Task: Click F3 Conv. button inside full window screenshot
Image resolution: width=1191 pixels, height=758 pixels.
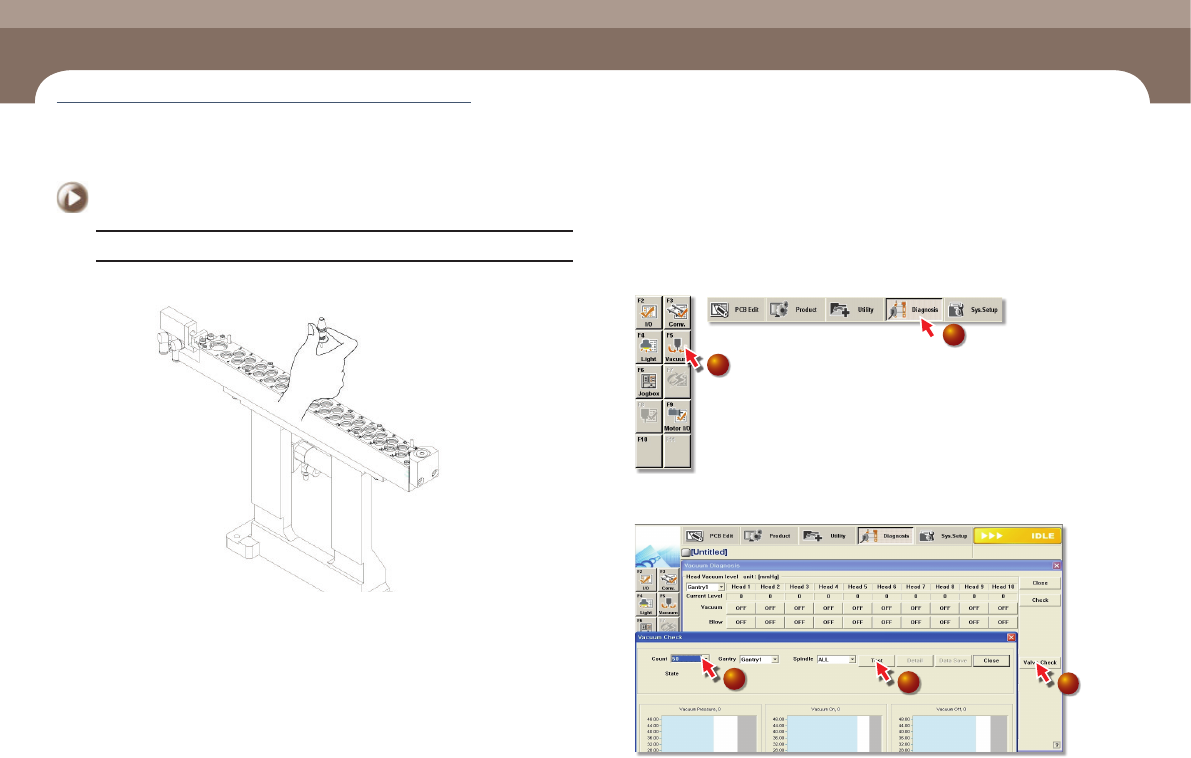Action: point(668,580)
